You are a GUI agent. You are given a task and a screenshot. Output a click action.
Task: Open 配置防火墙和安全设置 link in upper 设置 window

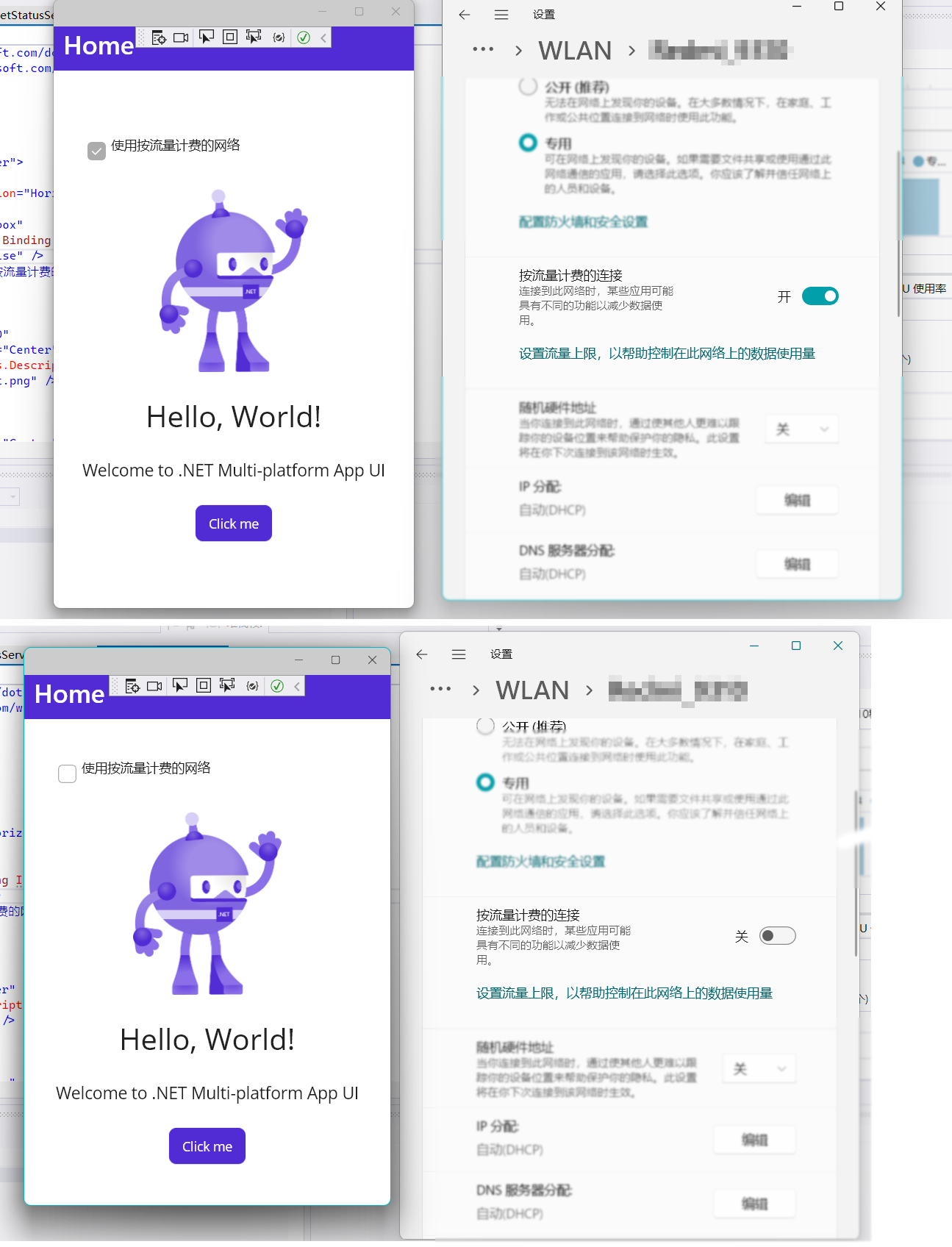[x=583, y=222]
